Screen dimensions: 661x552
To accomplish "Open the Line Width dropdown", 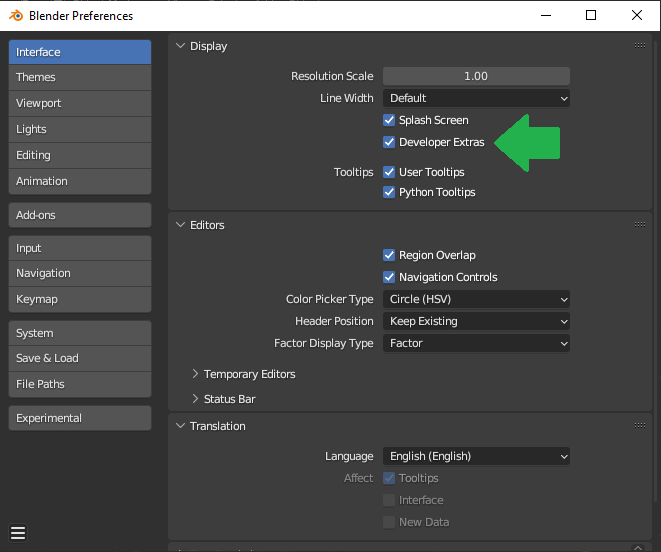I will (476, 98).
